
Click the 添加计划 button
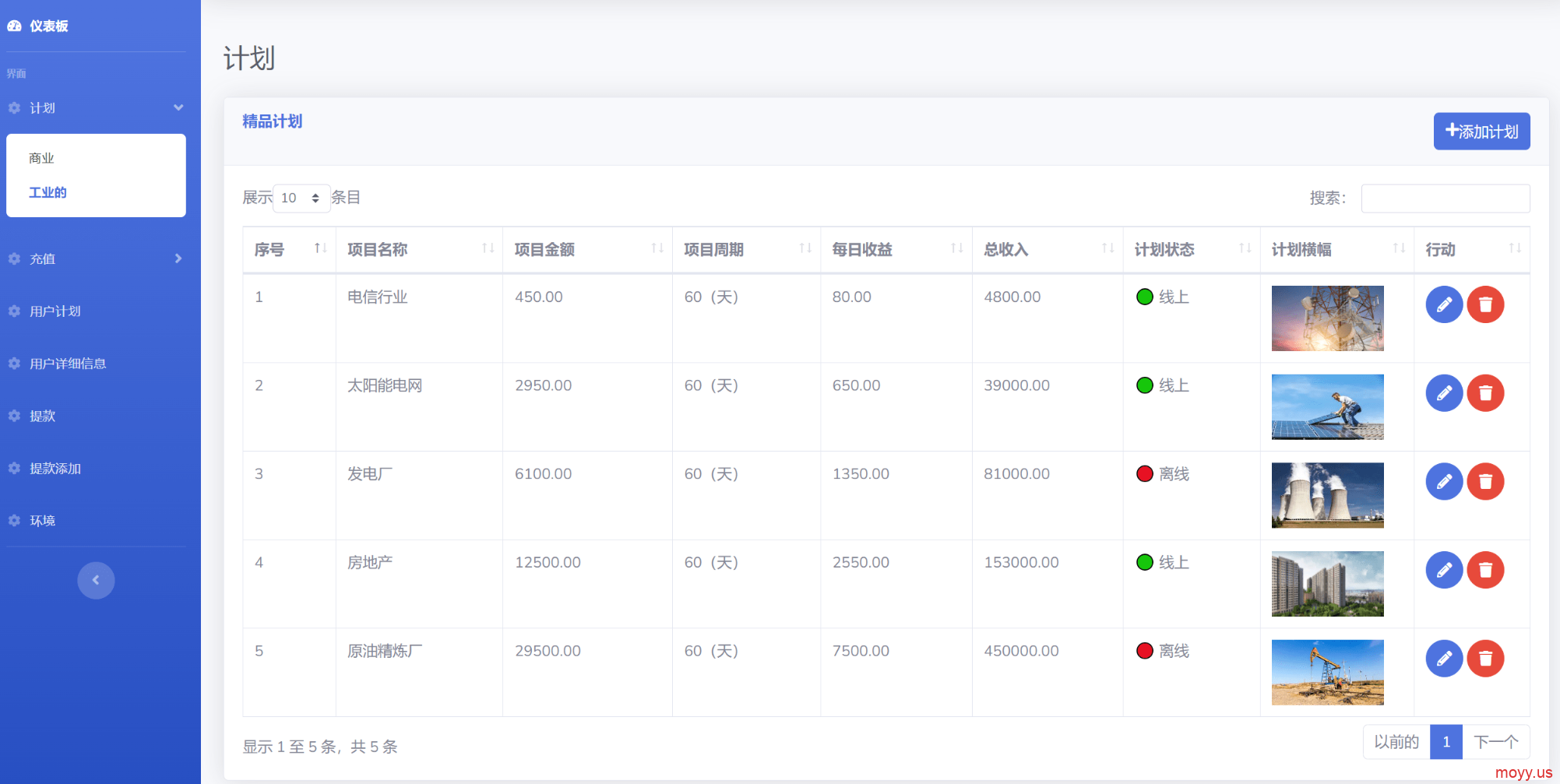pyautogui.click(x=1481, y=131)
